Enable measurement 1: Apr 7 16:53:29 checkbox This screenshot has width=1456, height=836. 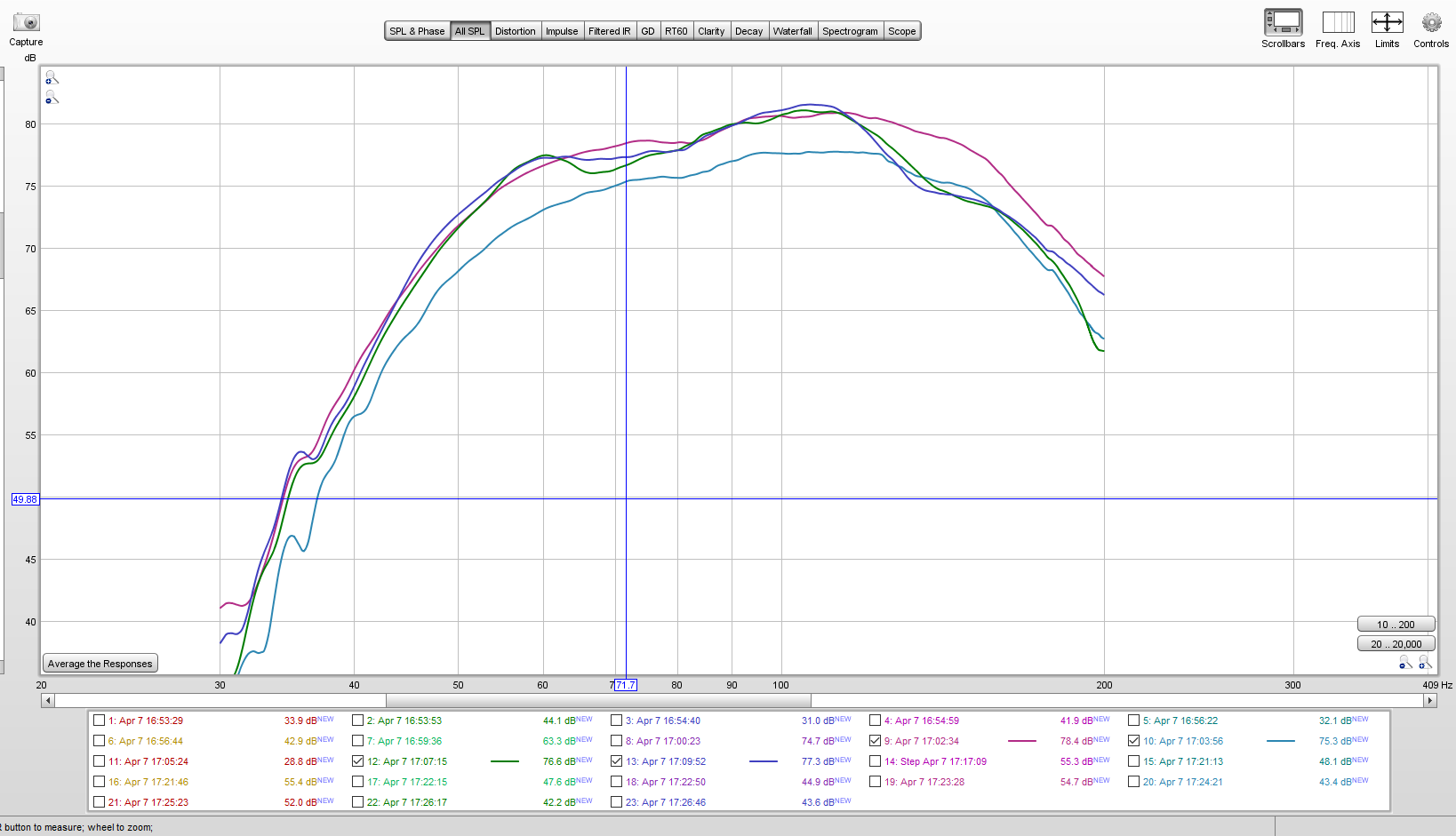[99, 721]
